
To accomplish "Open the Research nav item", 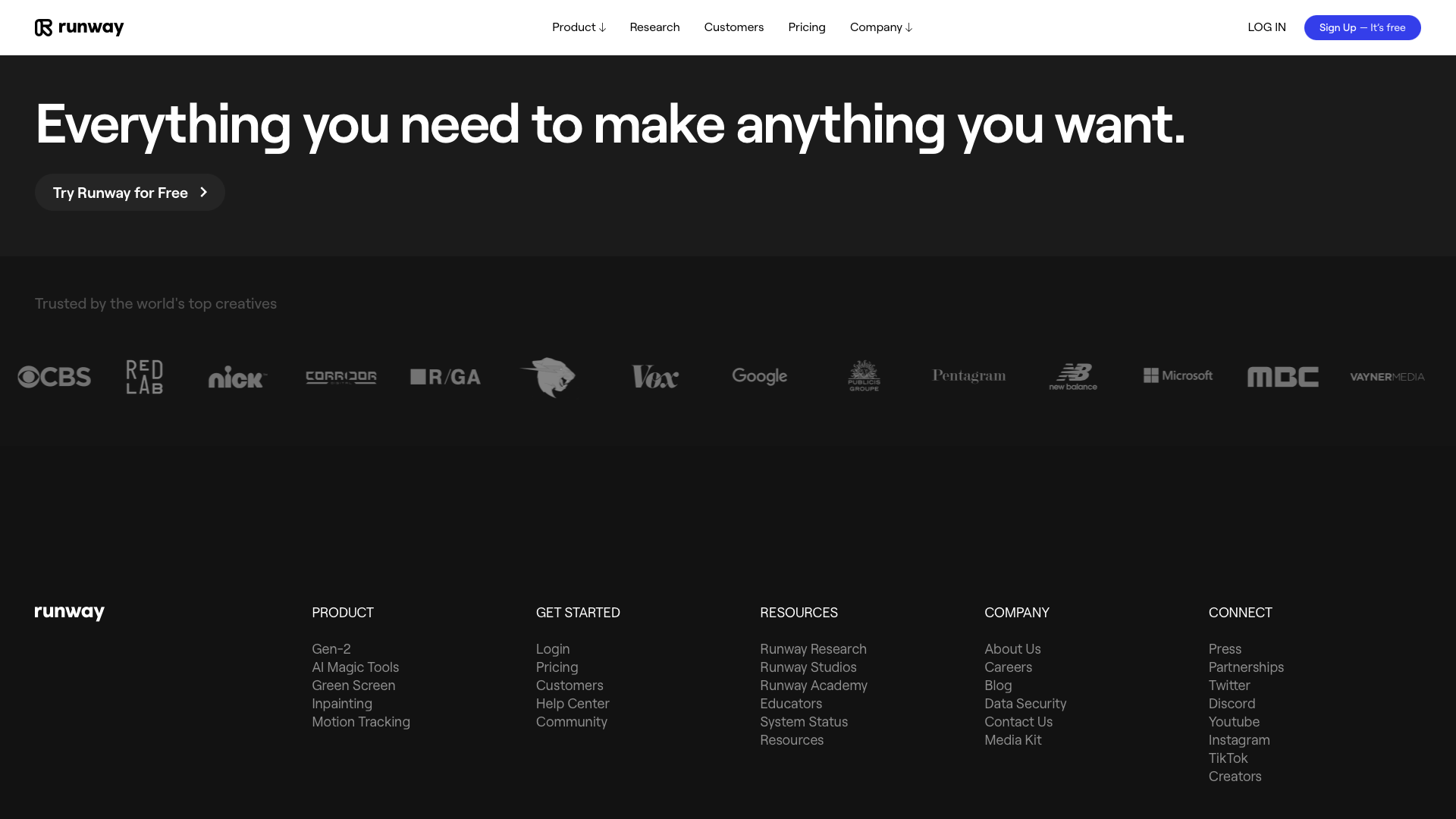I will [654, 27].
